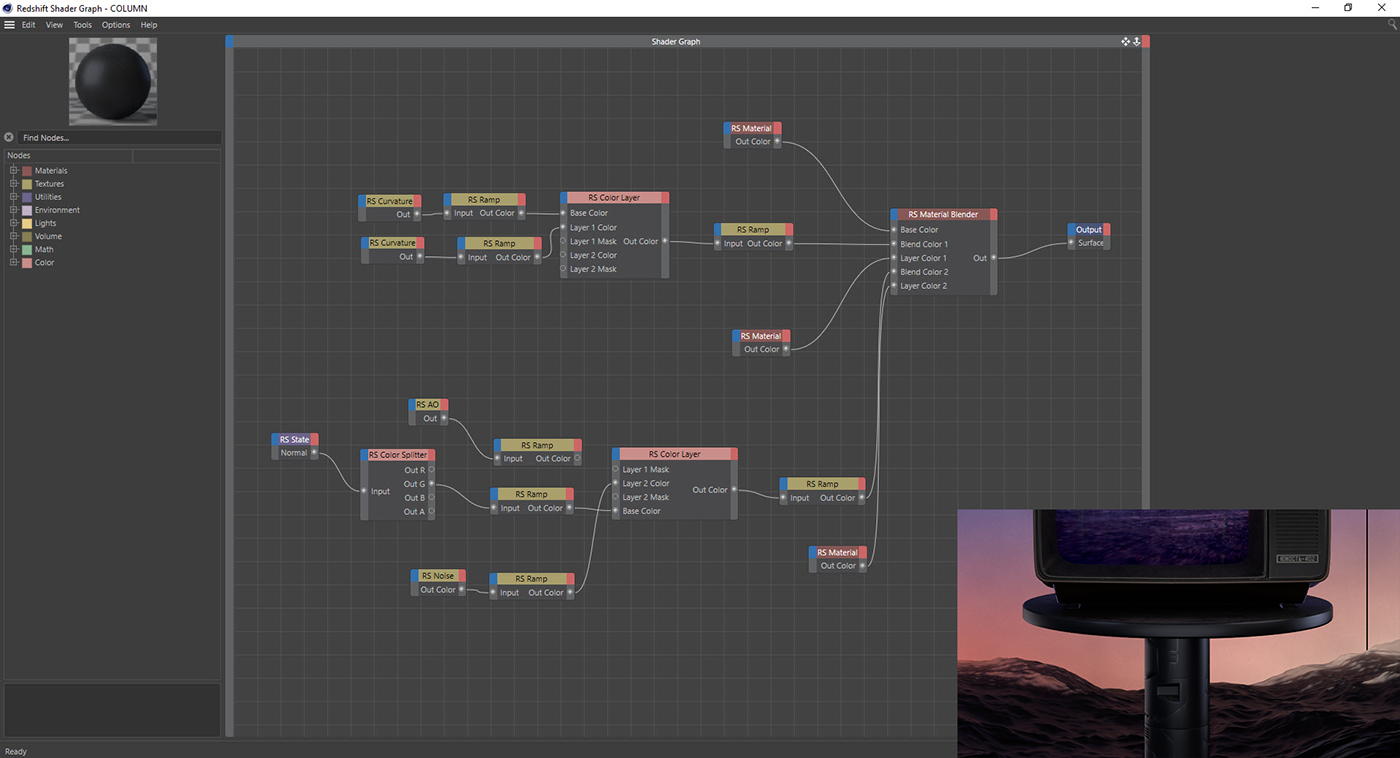Expand the Utilities node category
The image size is (1400, 758).
coord(14,197)
